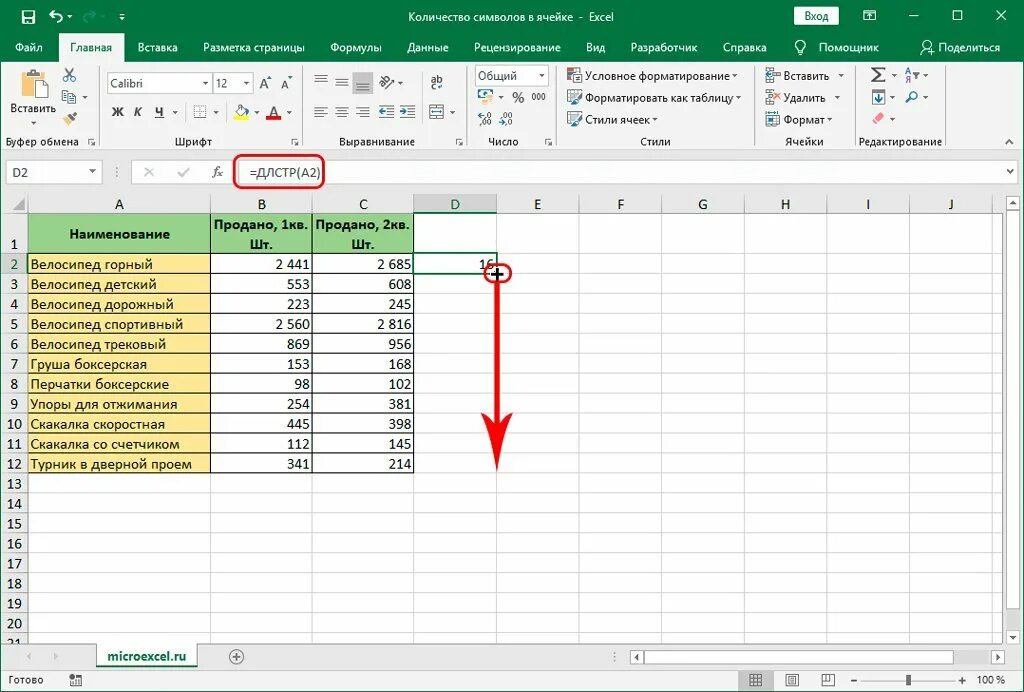The height and width of the screenshot is (692, 1024).
Task: Toggle bold Ж formatting
Action: pos(118,112)
